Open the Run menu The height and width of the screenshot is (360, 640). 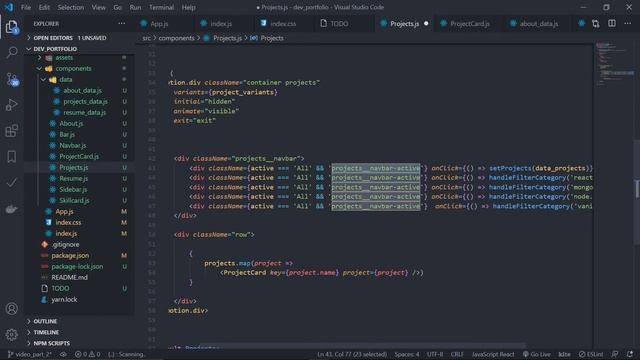[x=135, y=7]
